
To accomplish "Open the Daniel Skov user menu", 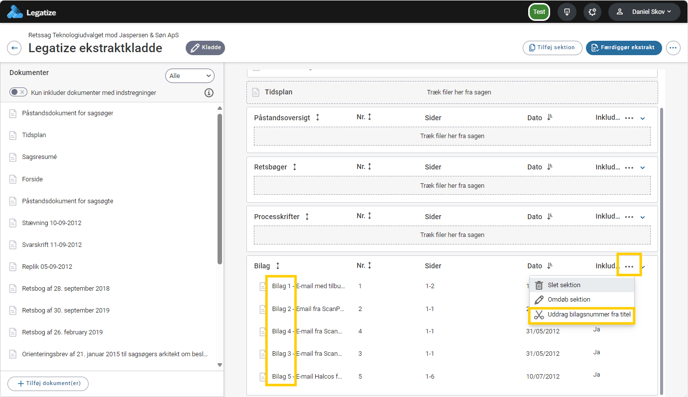I will point(645,12).
